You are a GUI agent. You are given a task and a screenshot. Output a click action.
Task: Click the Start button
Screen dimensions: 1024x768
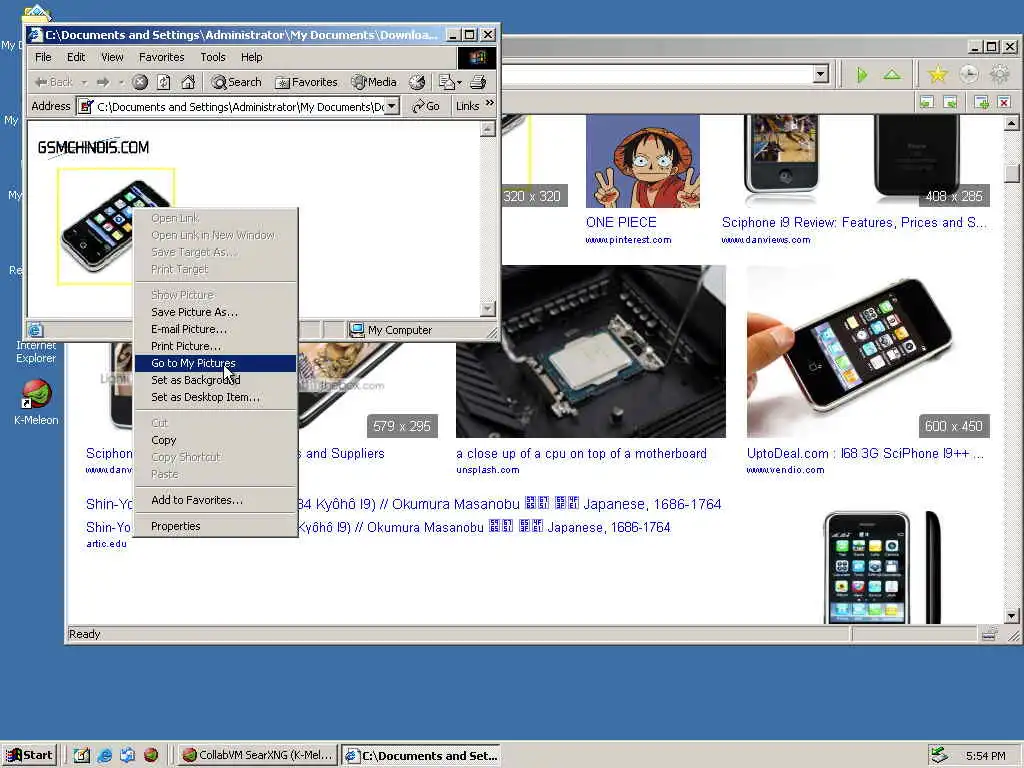[30, 755]
